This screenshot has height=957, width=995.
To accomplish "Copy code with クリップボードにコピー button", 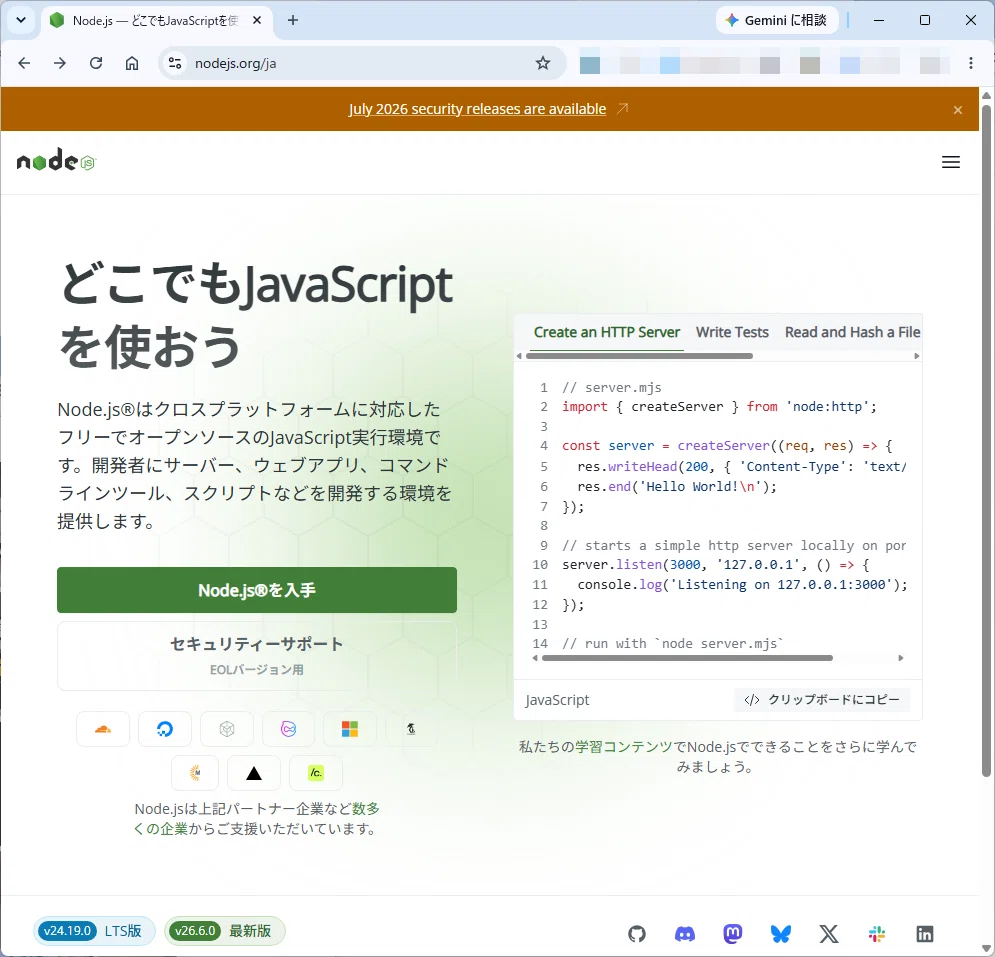I will tap(822, 699).
